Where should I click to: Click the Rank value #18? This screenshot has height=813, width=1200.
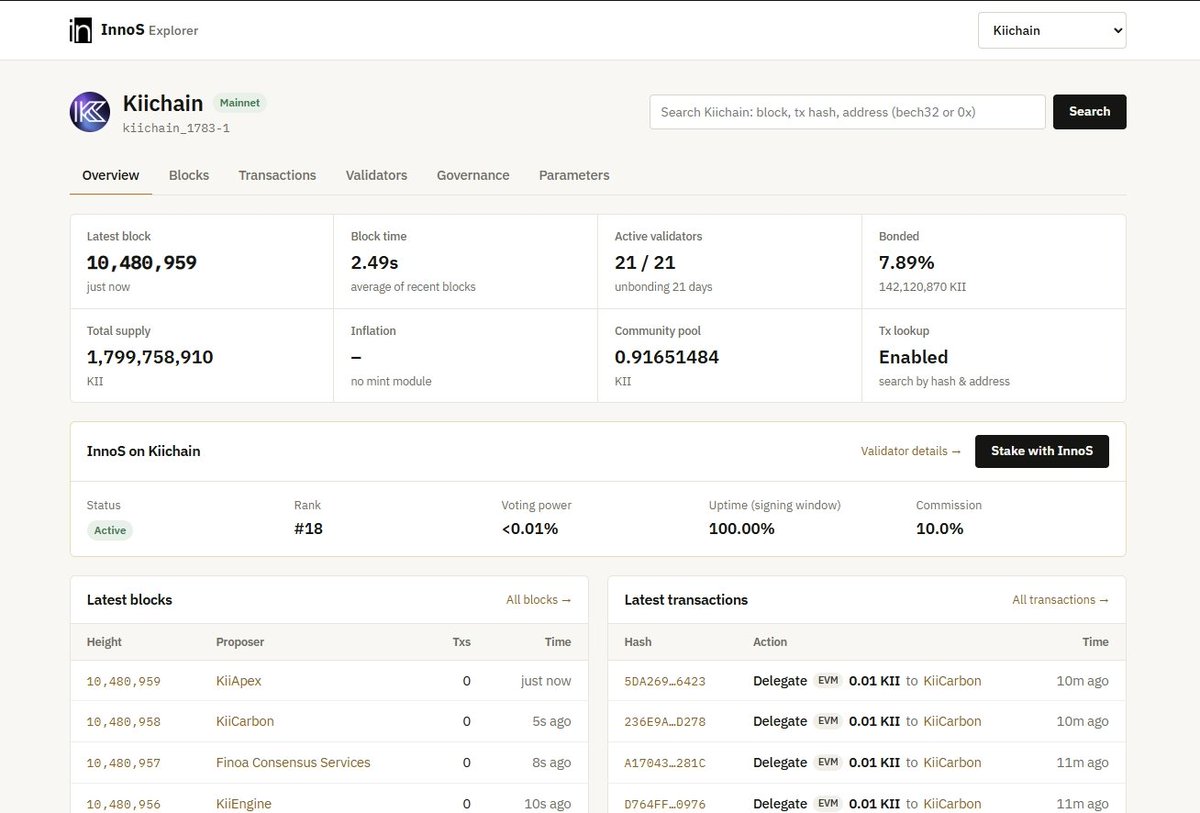click(308, 528)
